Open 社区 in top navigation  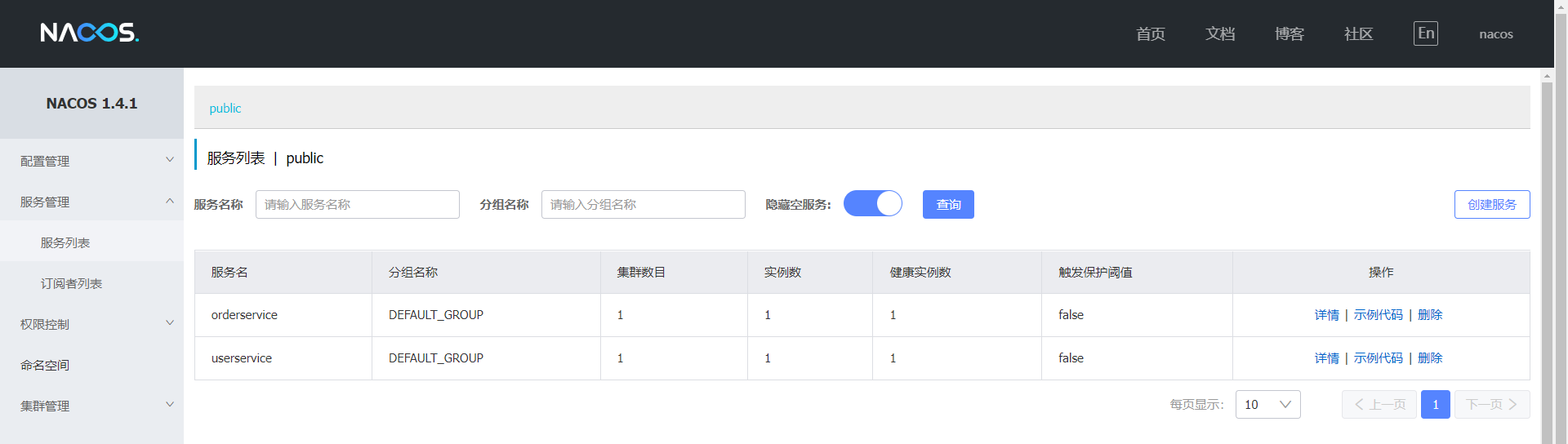(x=1359, y=34)
